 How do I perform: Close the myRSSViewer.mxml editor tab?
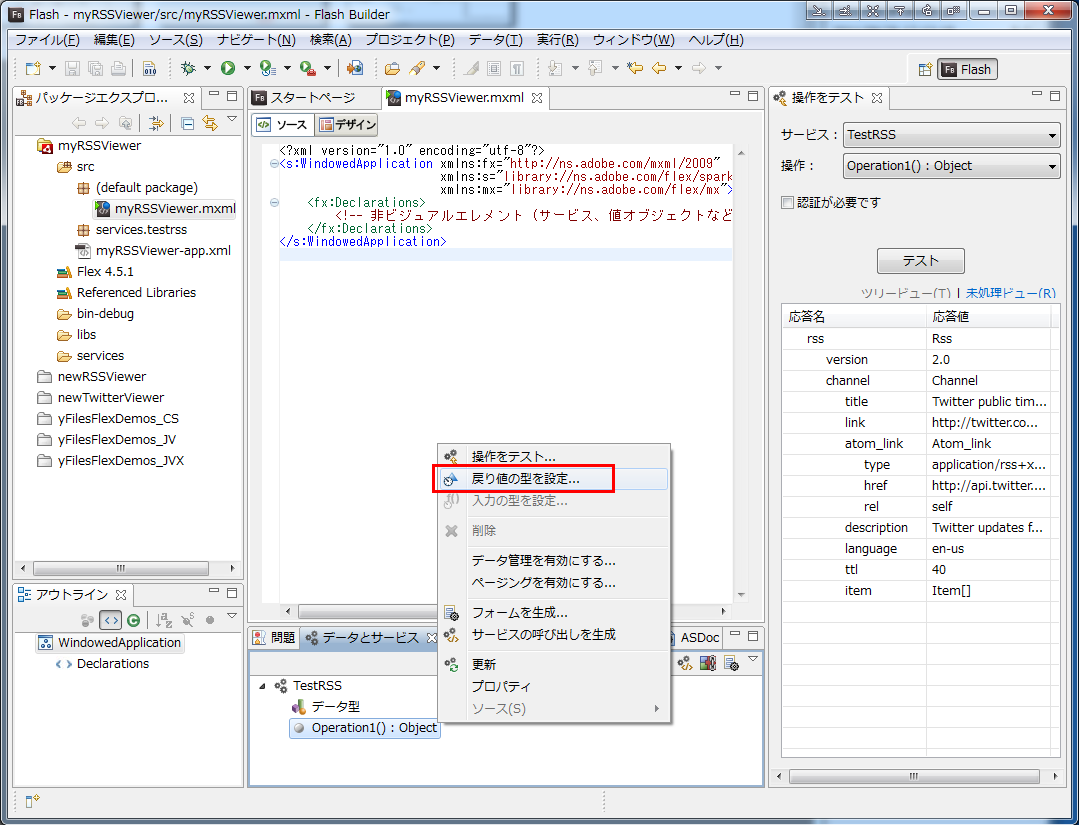[537, 98]
